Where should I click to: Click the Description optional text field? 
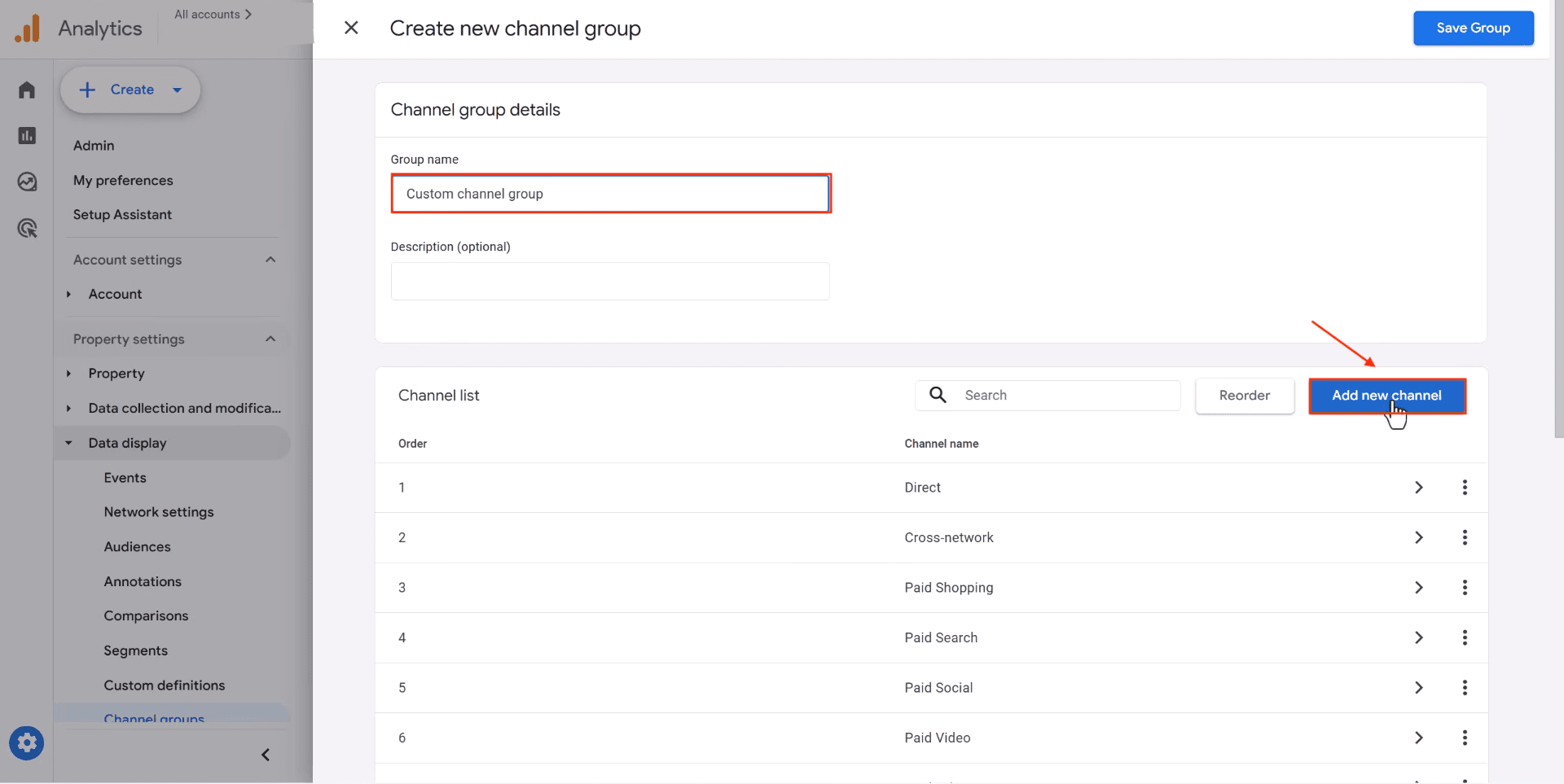click(x=609, y=280)
